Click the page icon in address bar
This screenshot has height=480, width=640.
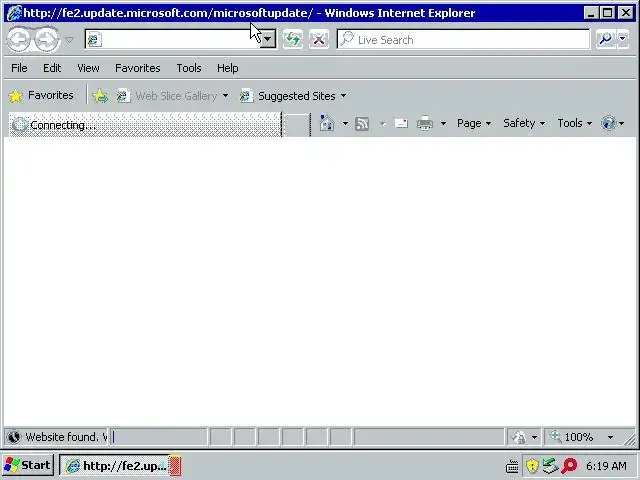coord(94,40)
